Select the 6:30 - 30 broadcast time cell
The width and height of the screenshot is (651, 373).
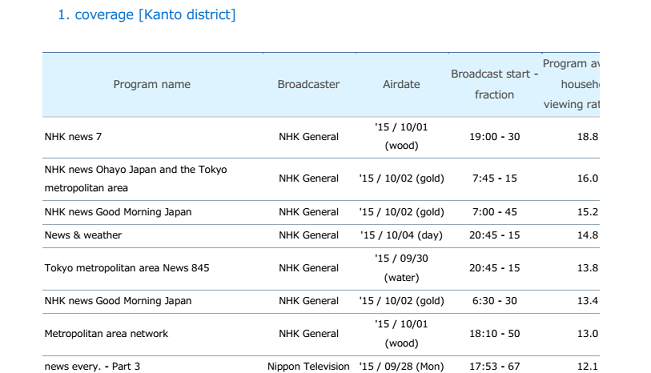click(494, 301)
